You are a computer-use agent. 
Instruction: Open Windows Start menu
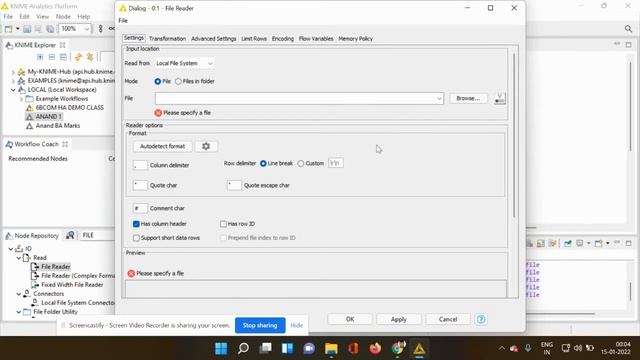(221, 348)
